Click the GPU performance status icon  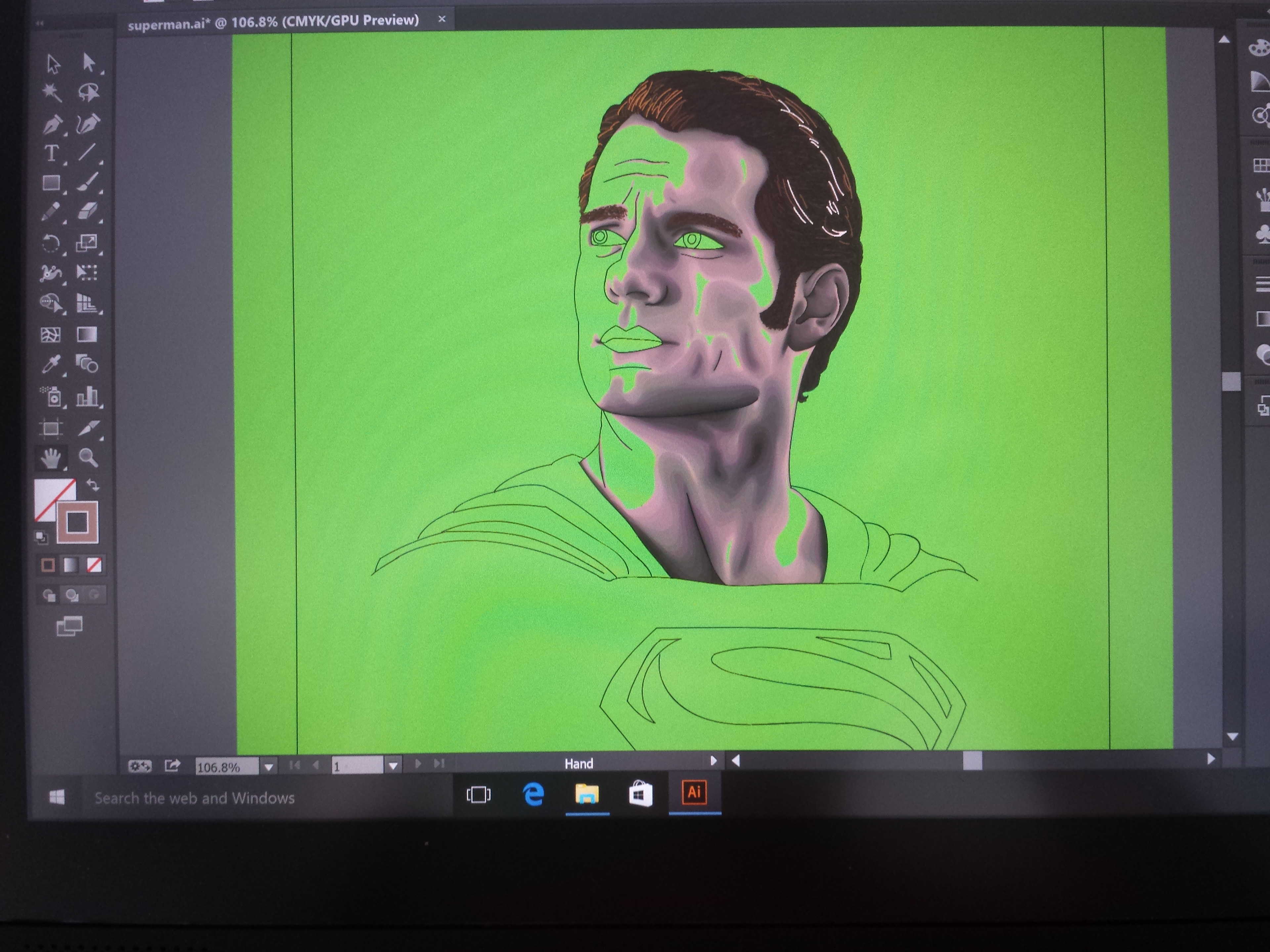coord(140,766)
